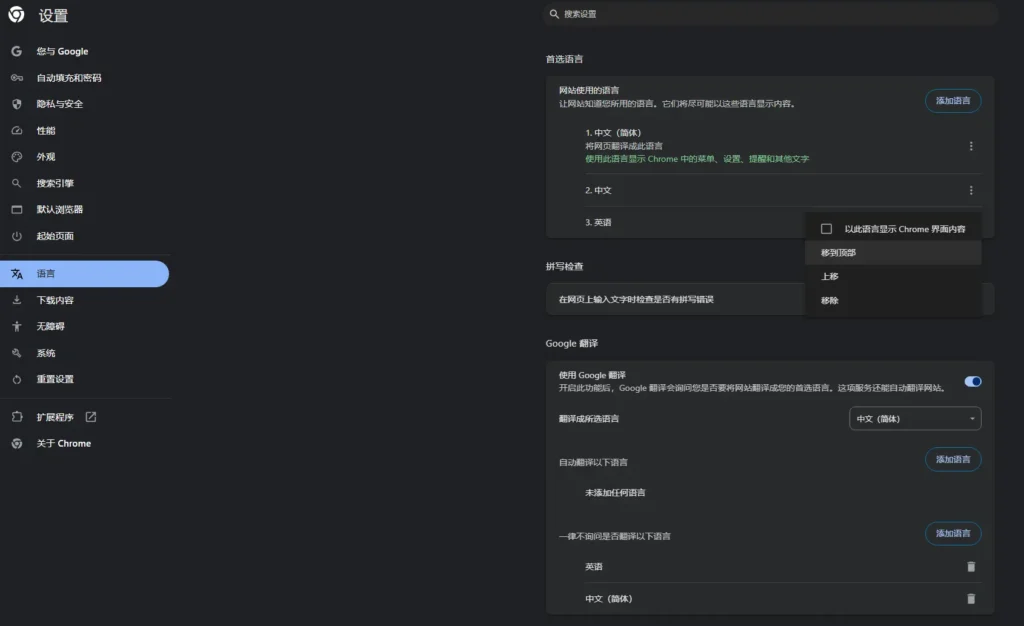Click the power icon for 起始页面
The image size is (1024, 626).
[x=16, y=236]
